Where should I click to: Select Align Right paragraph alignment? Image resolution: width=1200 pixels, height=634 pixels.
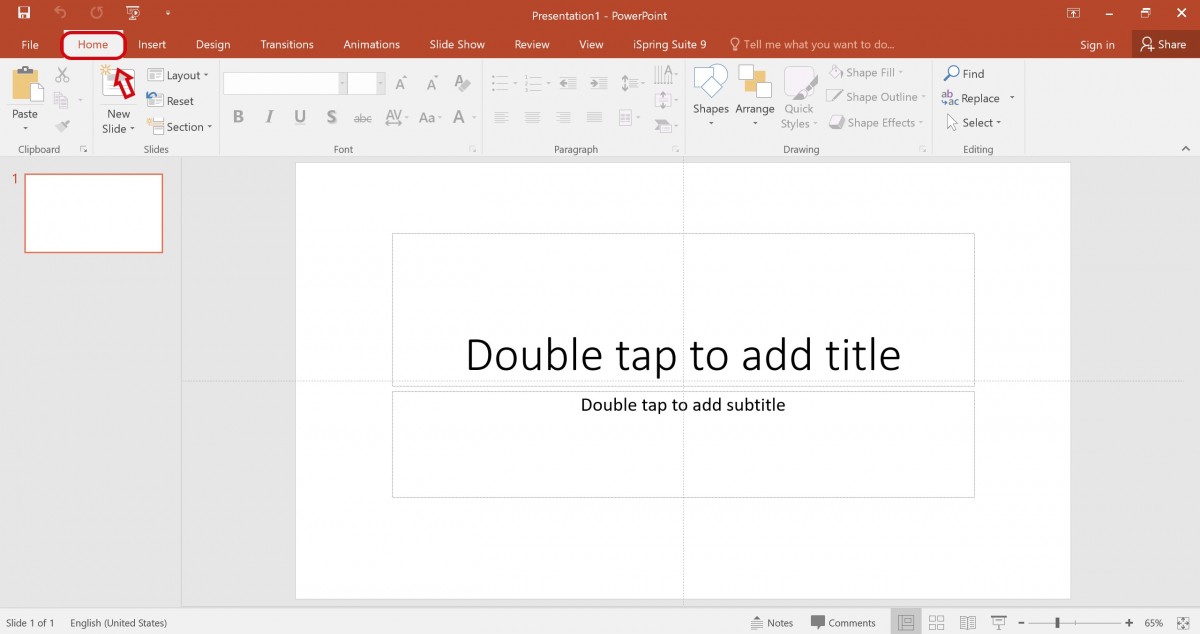(563, 117)
